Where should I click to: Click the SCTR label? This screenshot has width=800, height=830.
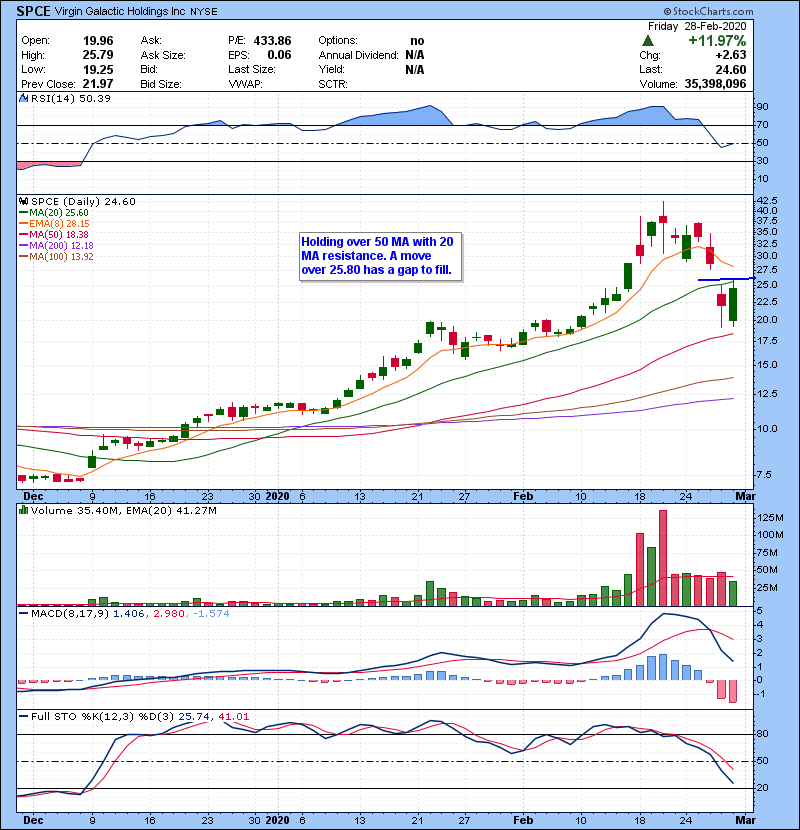click(x=332, y=84)
